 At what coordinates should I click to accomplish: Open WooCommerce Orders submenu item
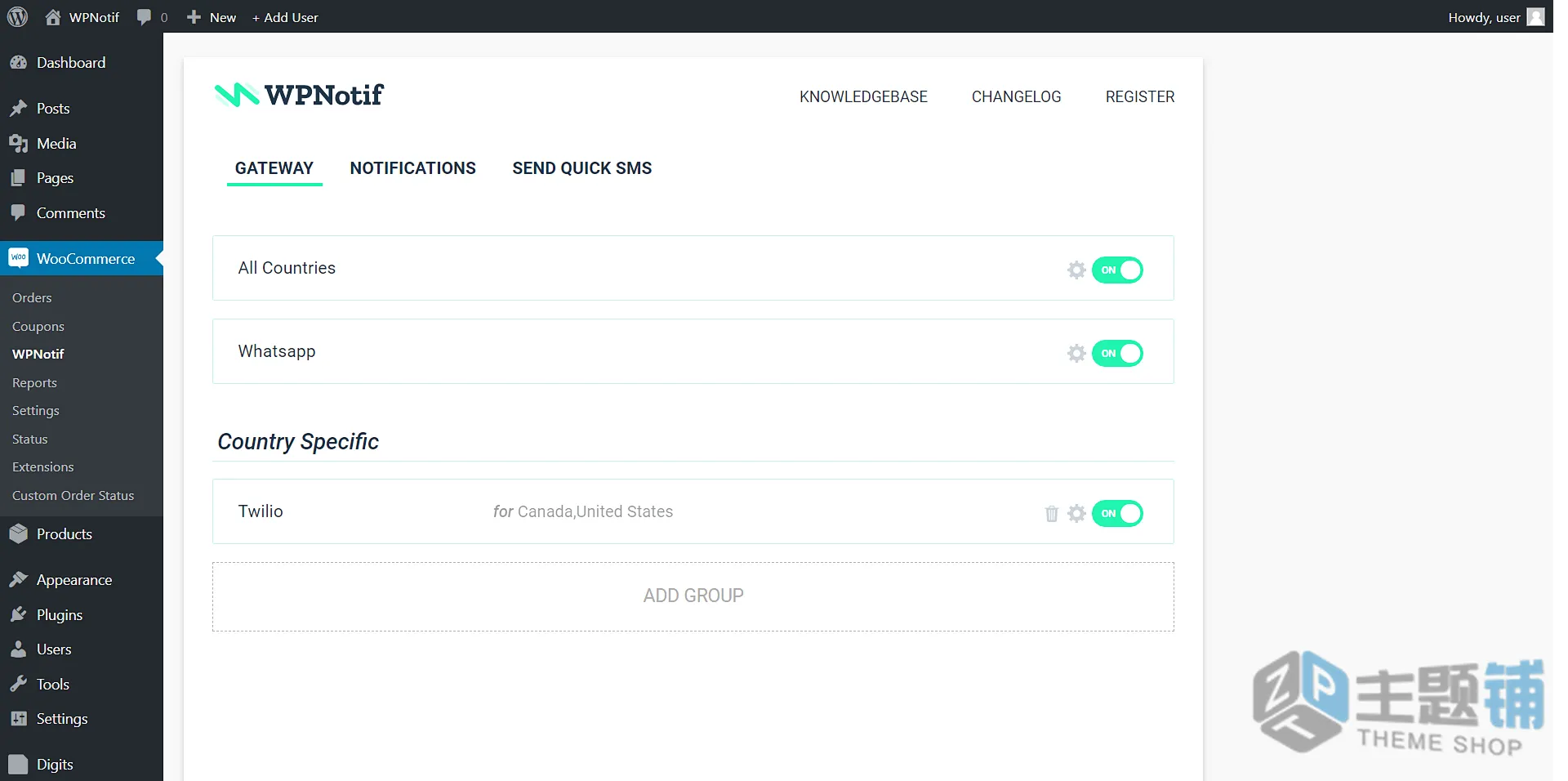coord(32,298)
